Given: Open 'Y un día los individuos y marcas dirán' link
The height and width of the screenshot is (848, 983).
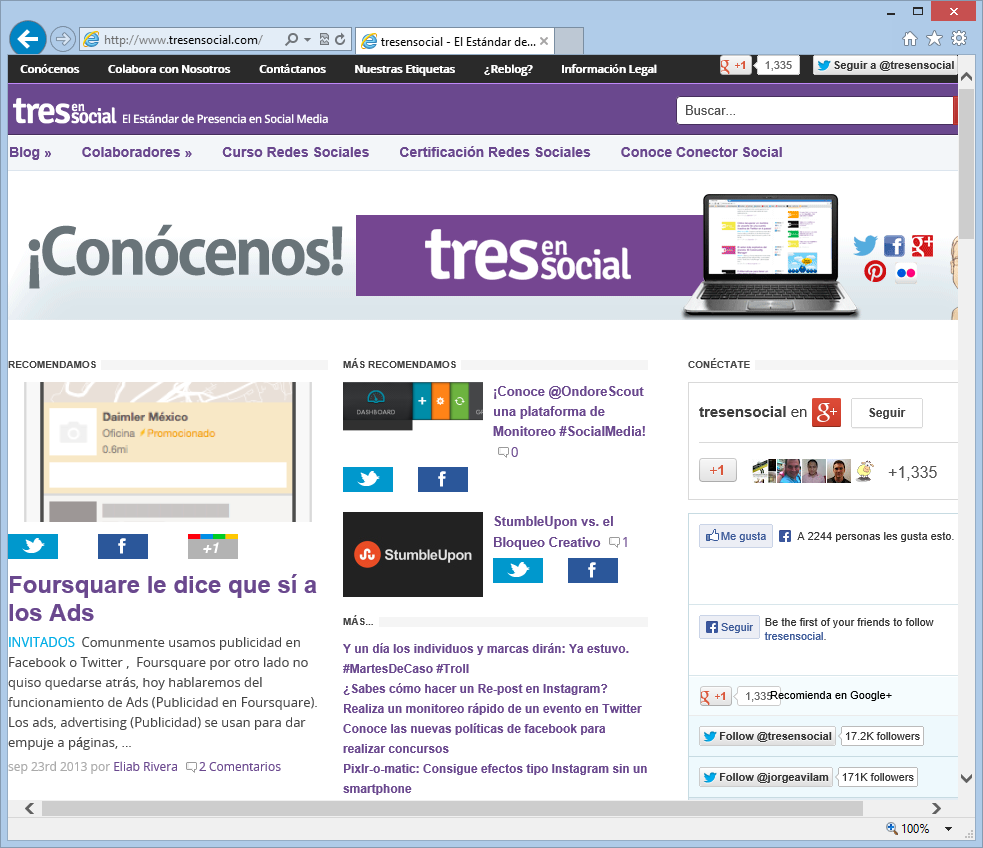Looking at the screenshot, I should pos(486,659).
